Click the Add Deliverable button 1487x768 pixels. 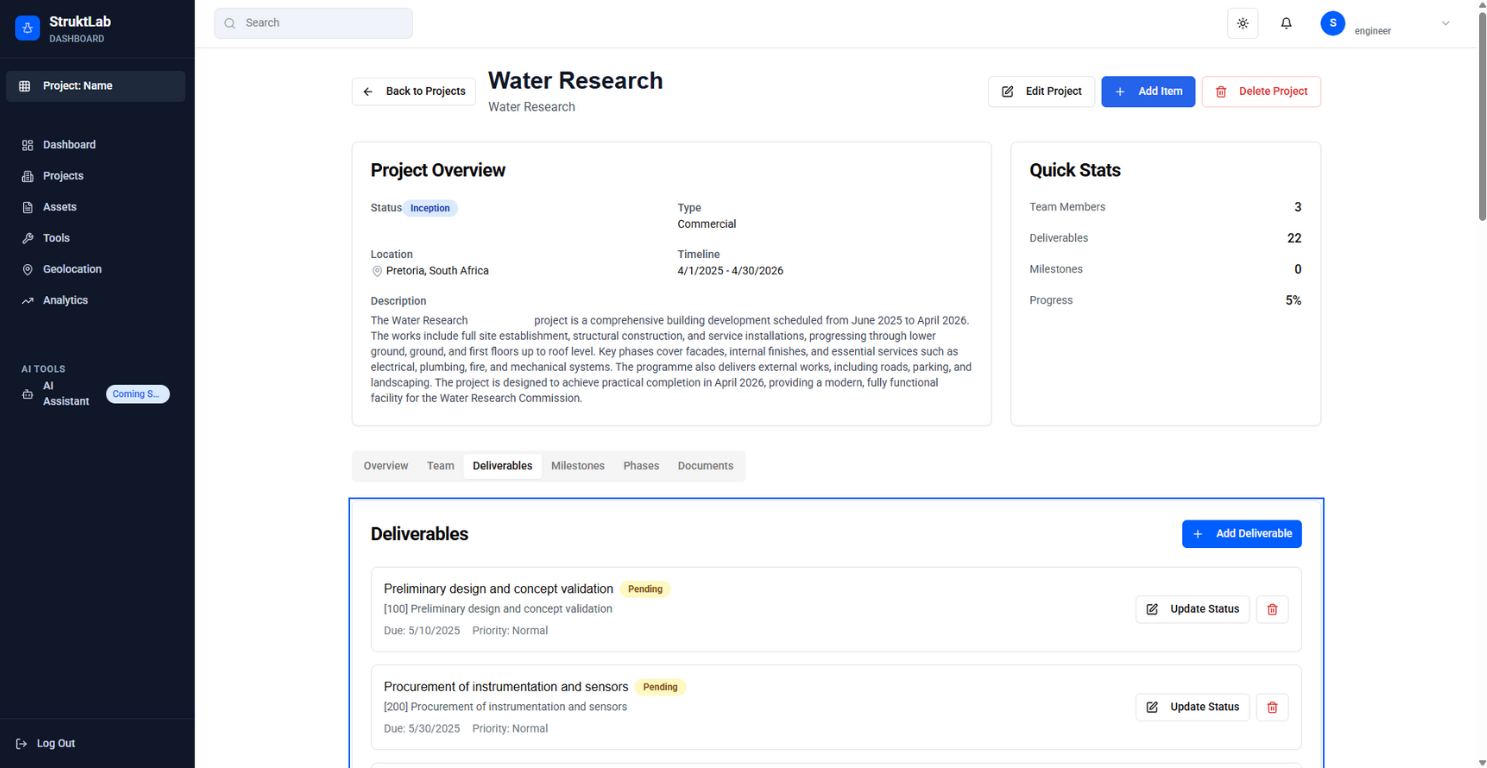(x=1241, y=533)
